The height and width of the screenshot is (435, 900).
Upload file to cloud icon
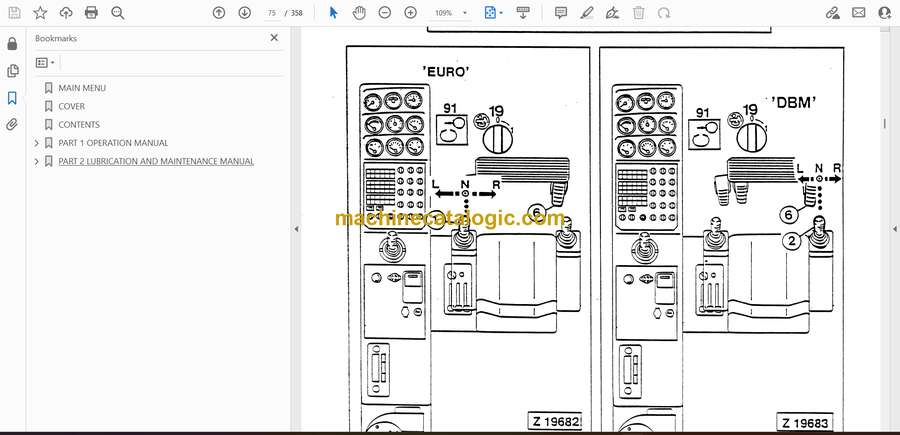coord(66,13)
